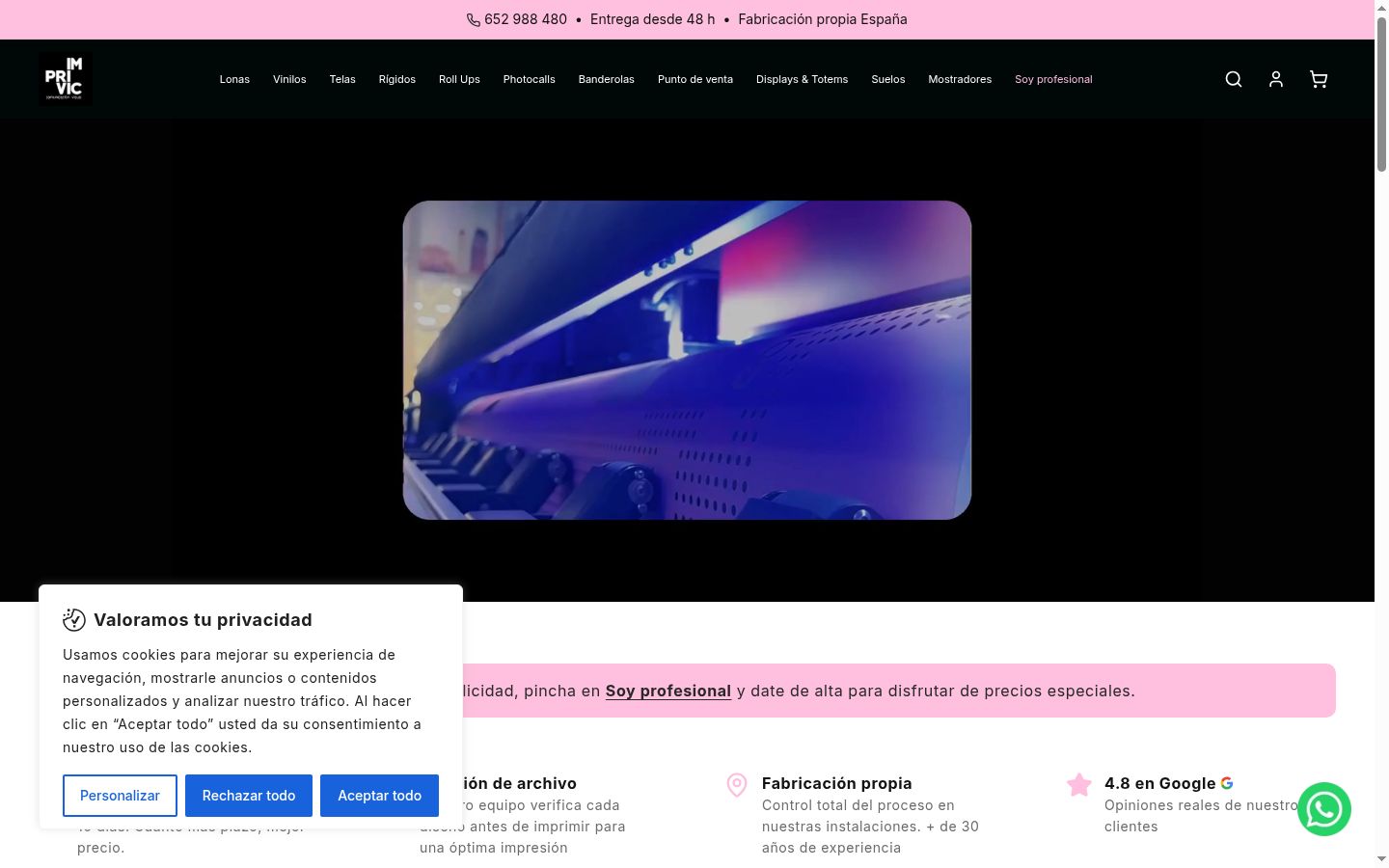Image resolution: width=1389 pixels, height=868 pixels.
Task: Open the Photocalls menu
Action: pyautogui.click(x=530, y=79)
